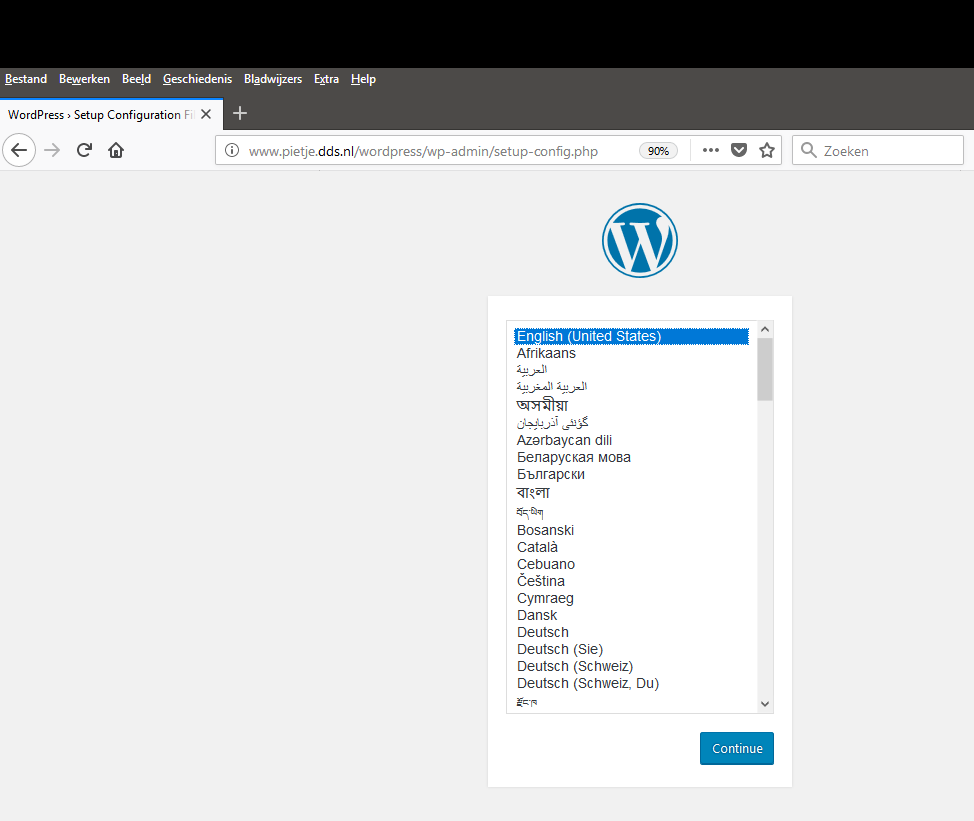Select the plain Deutsch language entry

coord(631,632)
